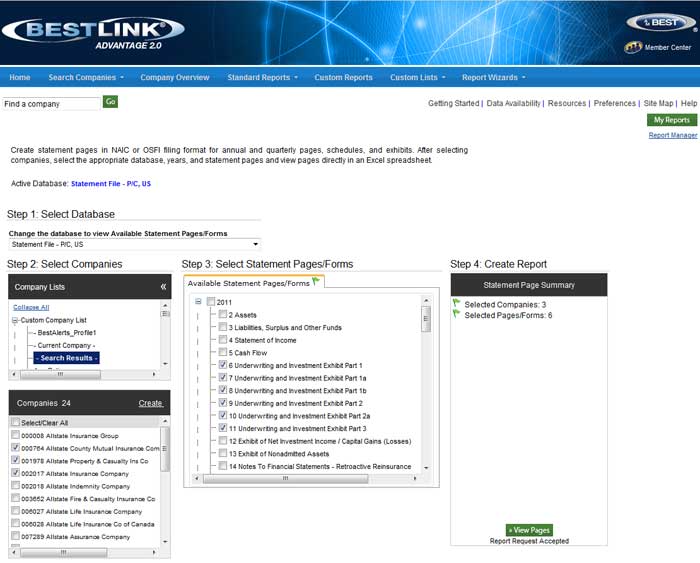The image size is (700, 563).
Task: Click Companies list horizontal scrollbar thumb
Action: (63, 552)
